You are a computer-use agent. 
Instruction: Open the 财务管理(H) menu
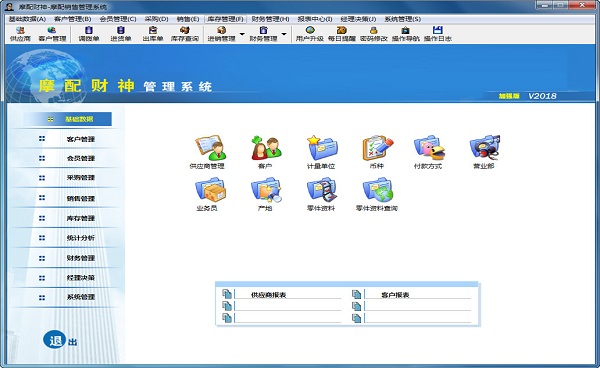point(271,19)
